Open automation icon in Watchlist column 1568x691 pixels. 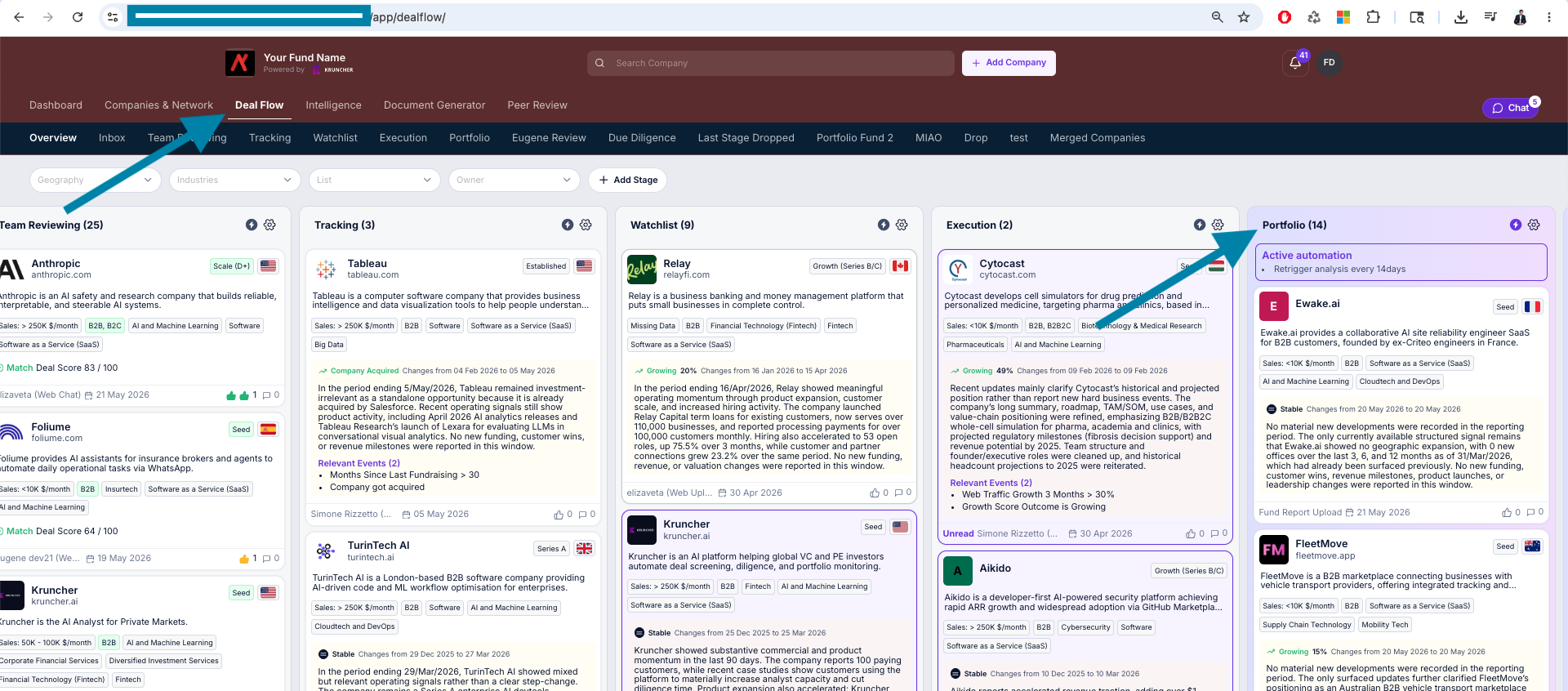(x=884, y=225)
